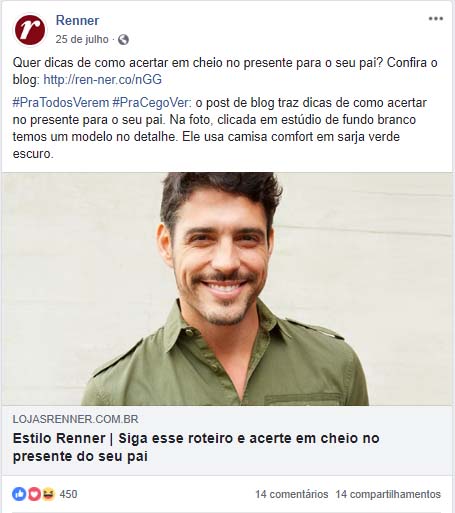Click the laughing Haha reaction icon
Screen dimensions: 455x513
[x=48, y=494]
